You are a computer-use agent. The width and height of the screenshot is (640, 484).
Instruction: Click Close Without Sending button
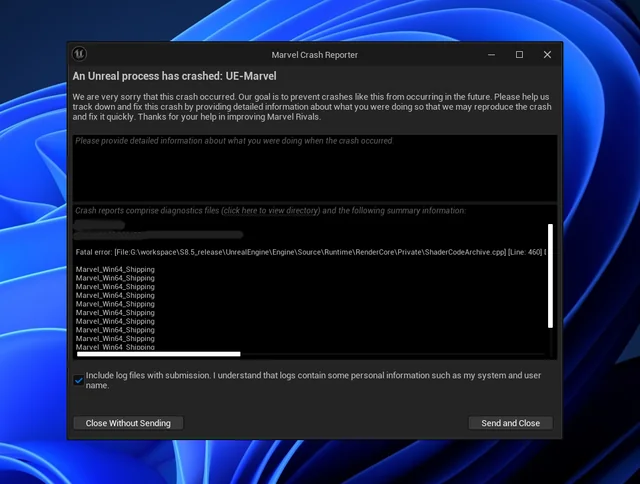point(128,423)
